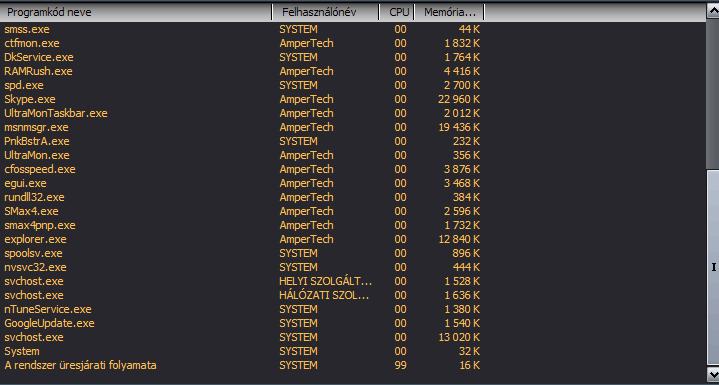Select GoogleUpdate.exe in the list
The height and width of the screenshot is (385, 719).
coord(352,323)
